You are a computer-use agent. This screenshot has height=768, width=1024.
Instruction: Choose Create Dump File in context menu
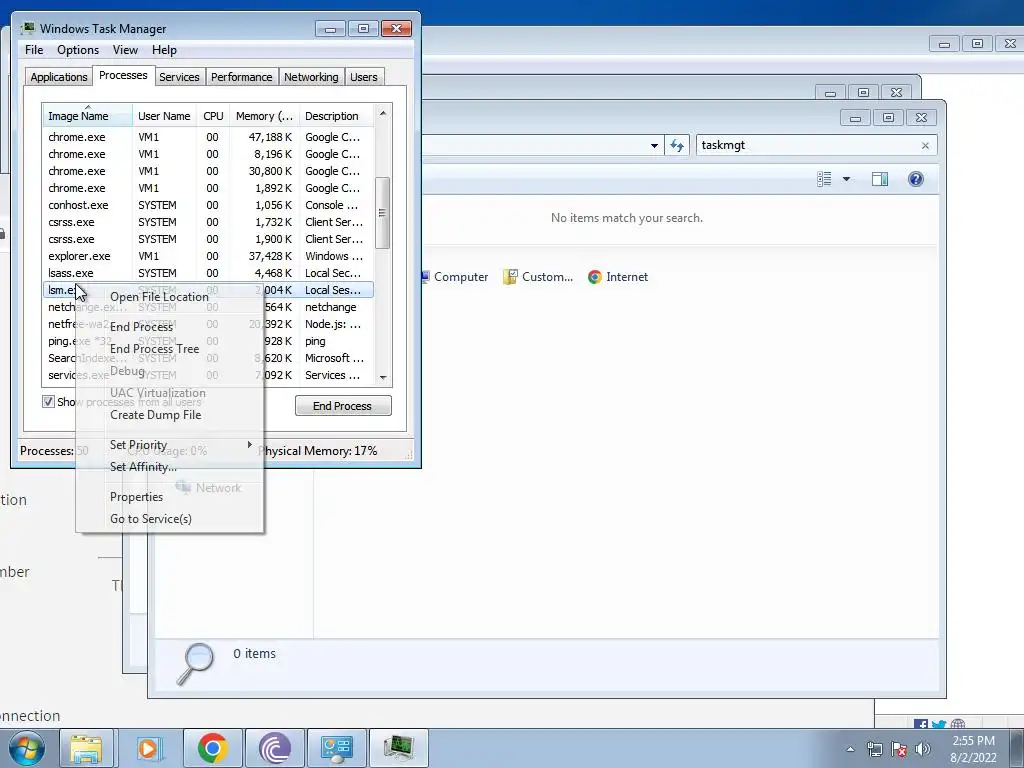click(155, 415)
